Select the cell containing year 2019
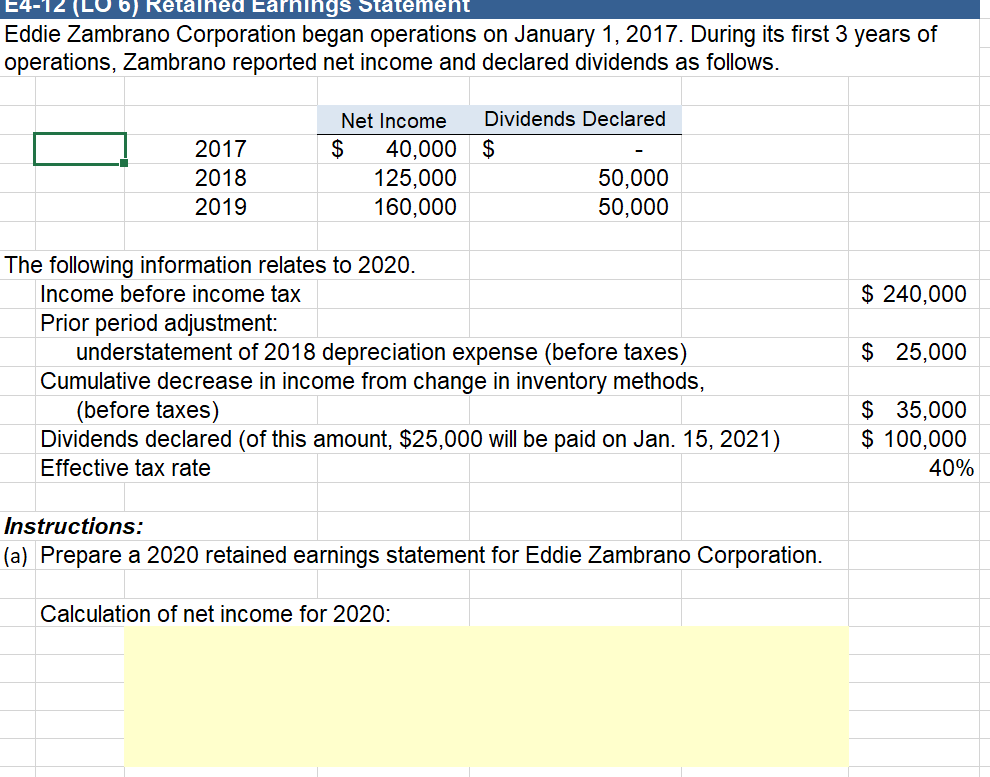 tap(220, 207)
